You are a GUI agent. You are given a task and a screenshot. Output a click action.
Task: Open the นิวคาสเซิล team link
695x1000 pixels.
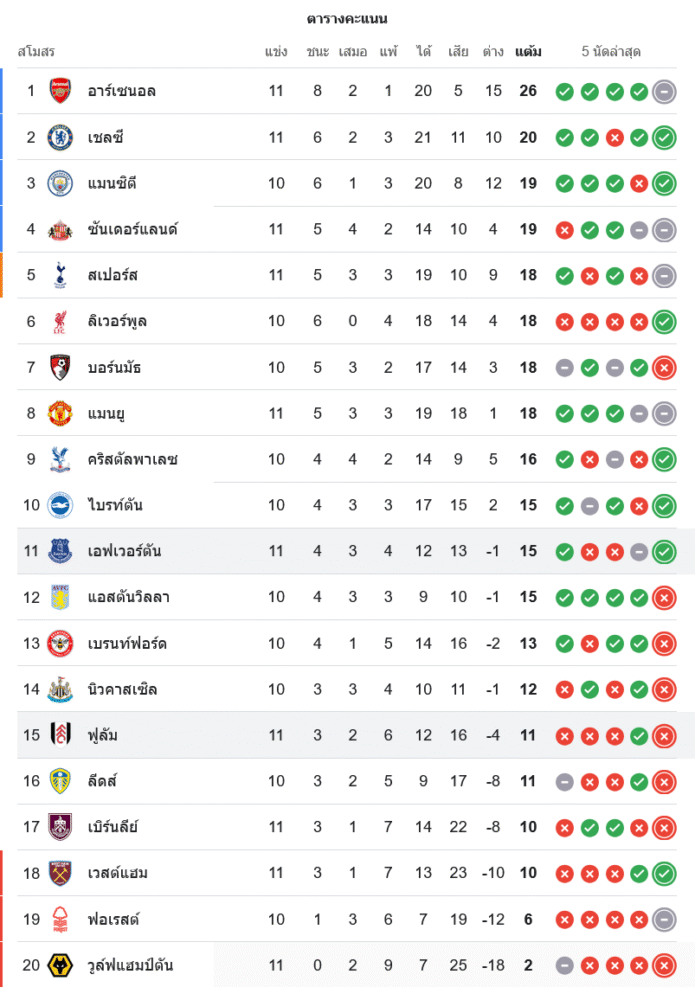tap(122, 689)
